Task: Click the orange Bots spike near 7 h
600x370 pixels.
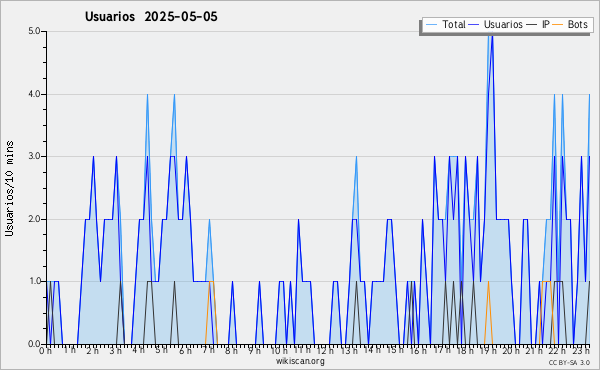Action: pyautogui.click(x=211, y=313)
